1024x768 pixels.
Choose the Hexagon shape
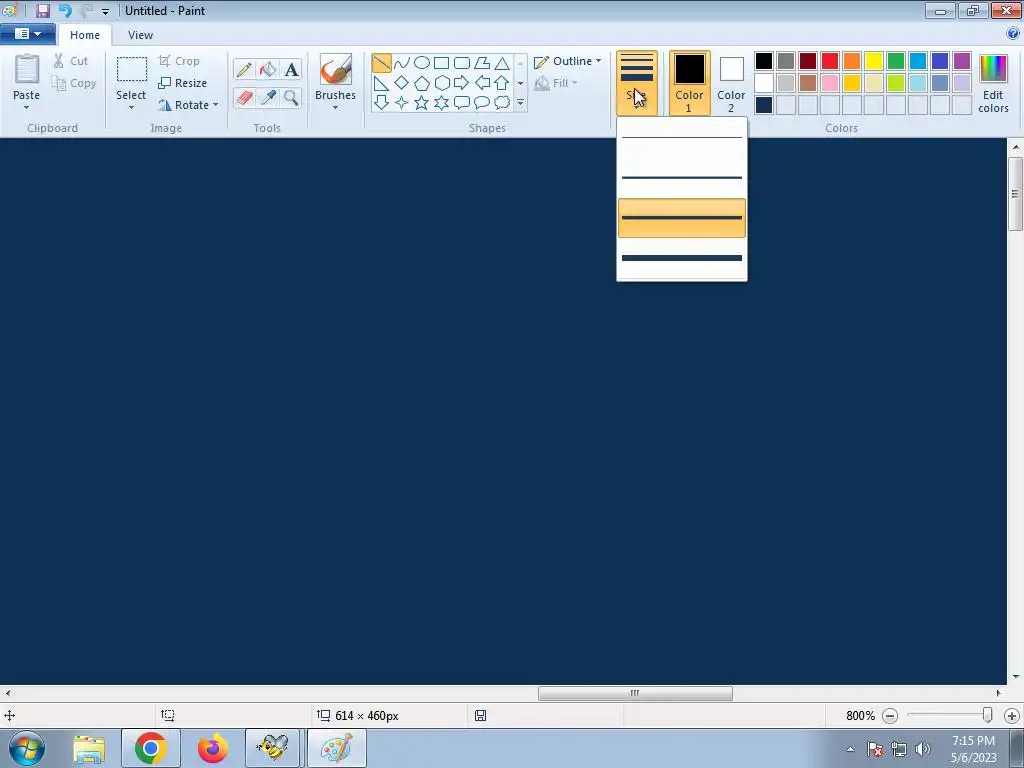[x=441, y=83]
